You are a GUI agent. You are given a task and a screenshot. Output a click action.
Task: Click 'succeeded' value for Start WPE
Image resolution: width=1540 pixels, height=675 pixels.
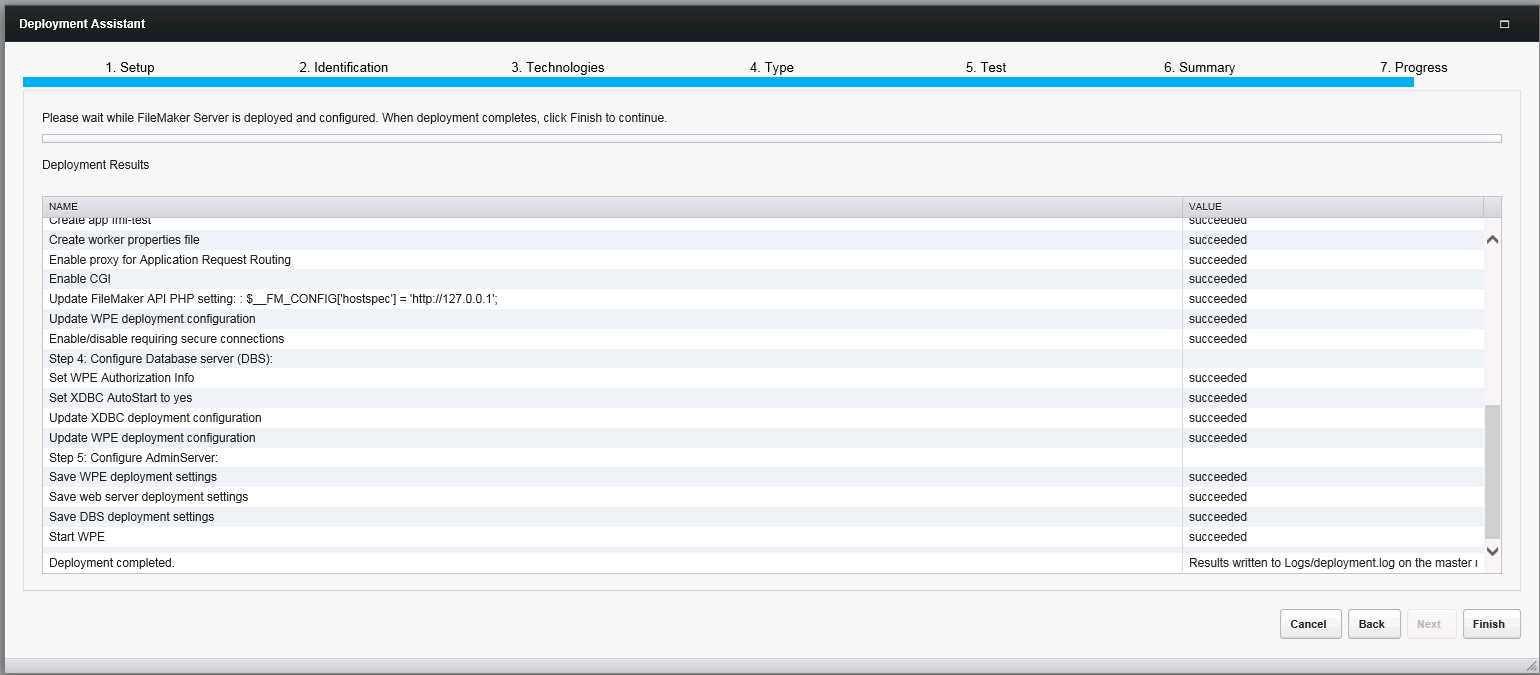coord(1217,537)
